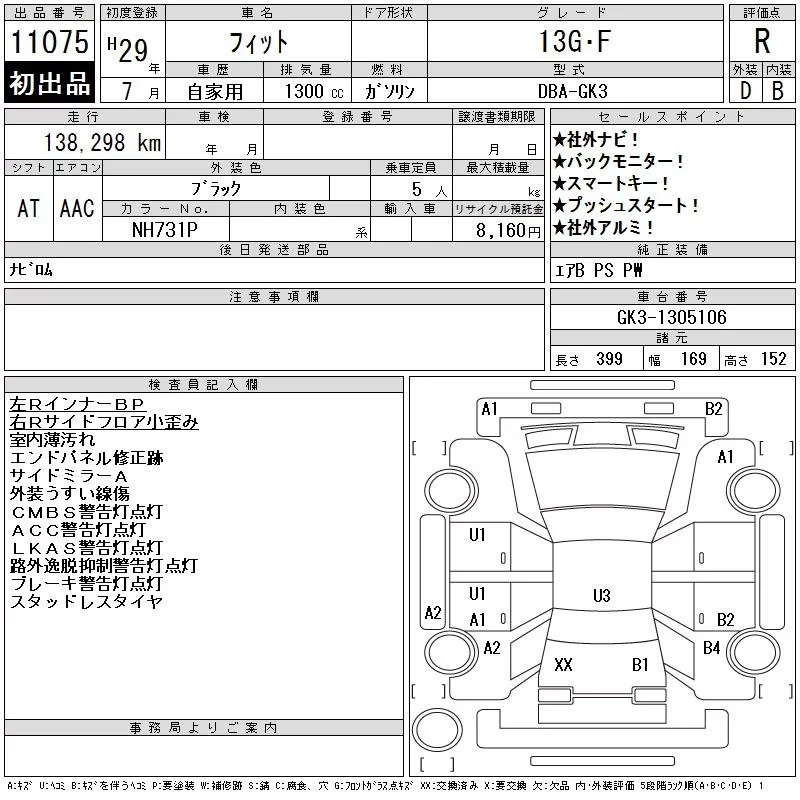Select the 乗車定員 header

coord(411,167)
